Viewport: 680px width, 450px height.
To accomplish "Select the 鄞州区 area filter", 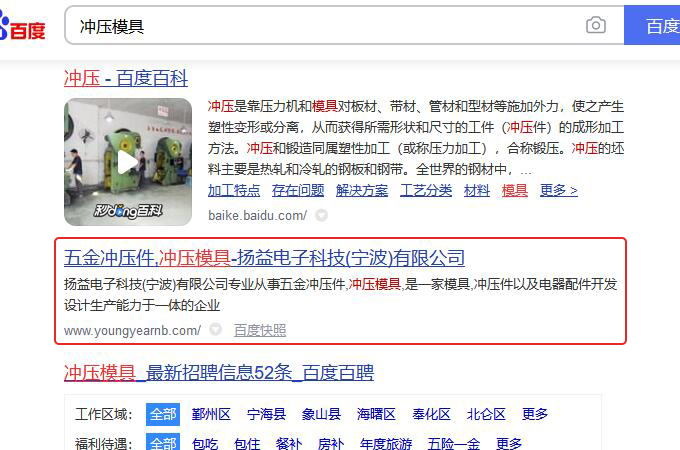I will (211, 414).
